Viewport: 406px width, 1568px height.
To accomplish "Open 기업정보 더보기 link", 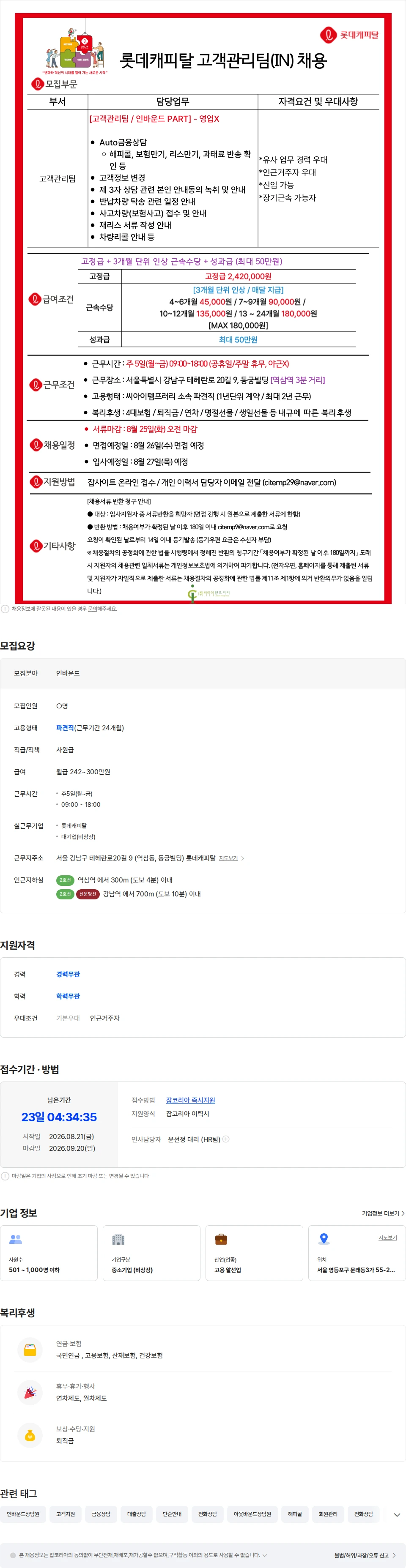I will pos(383,1213).
